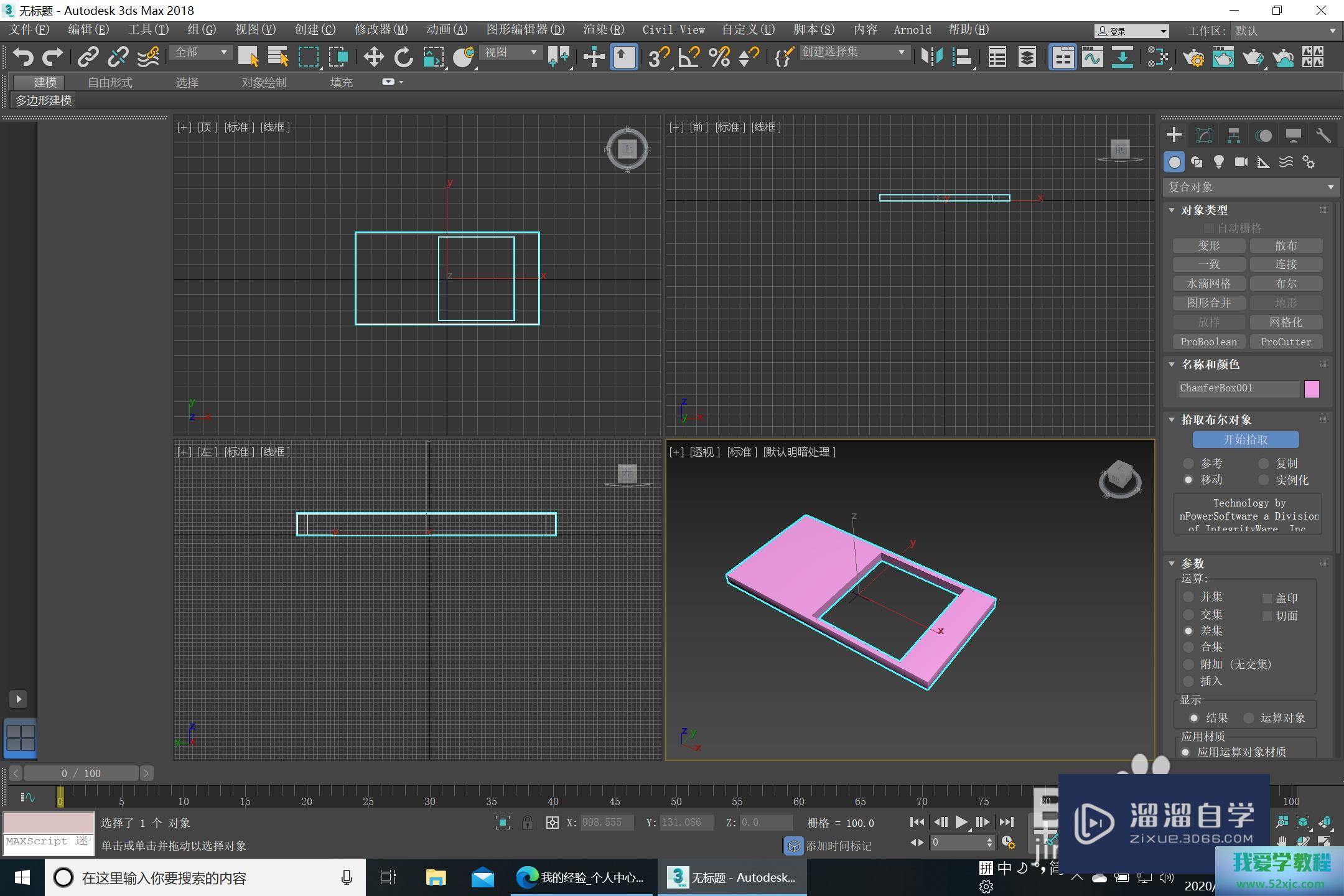Select the Rotate transform tool
This screenshot has width=1344, height=896.
(x=403, y=57)
